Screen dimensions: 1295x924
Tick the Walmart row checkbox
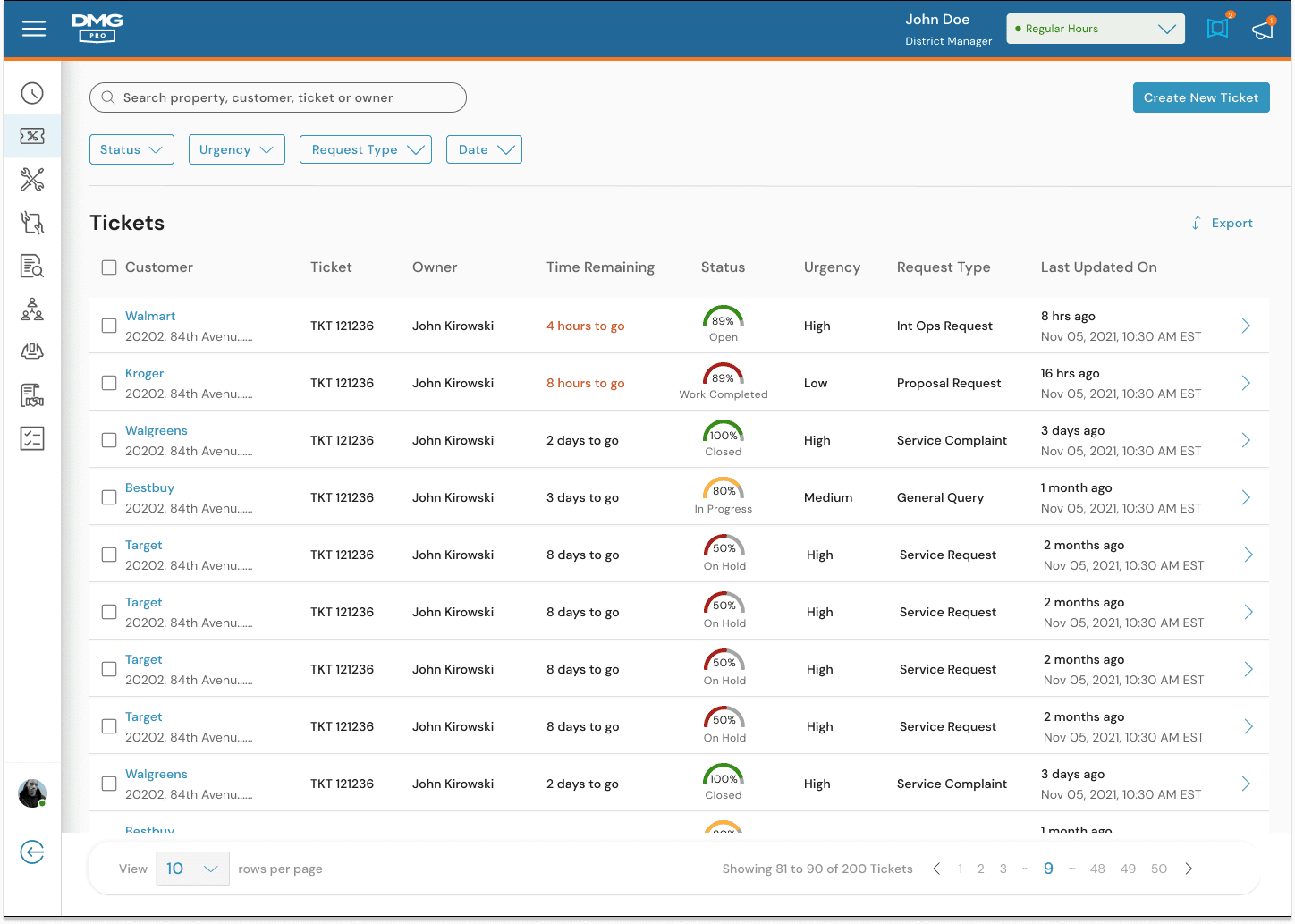click(x=109, y=326)
